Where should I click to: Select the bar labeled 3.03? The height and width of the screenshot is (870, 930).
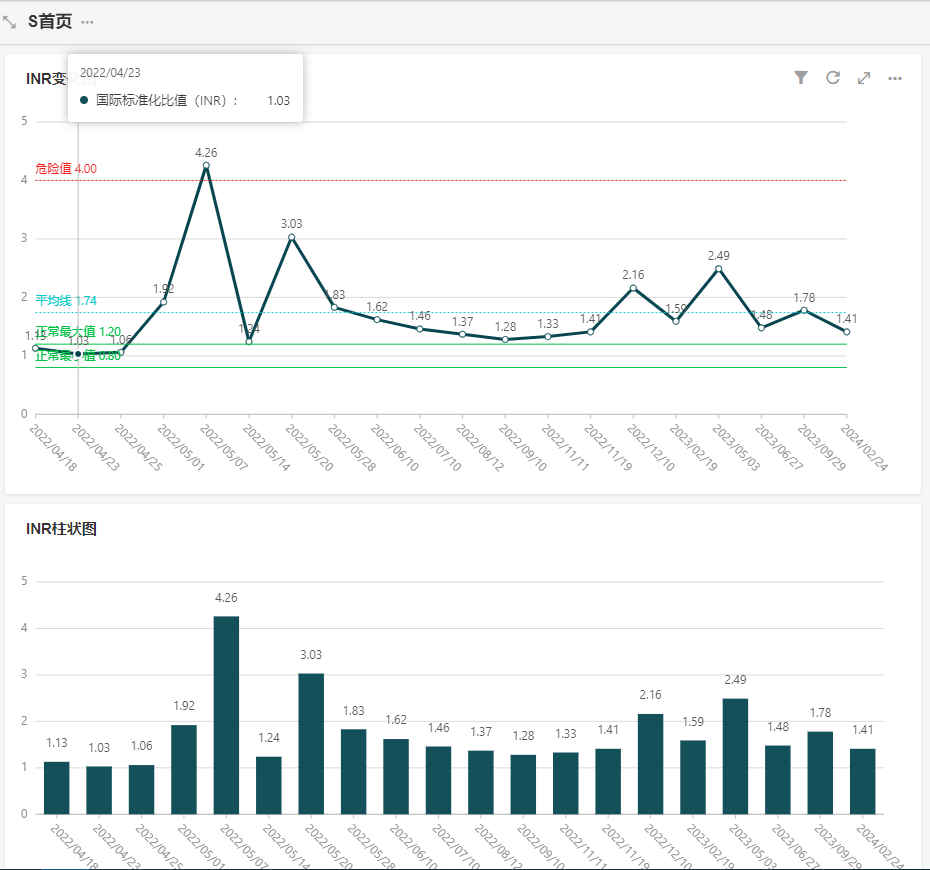(311, 743)
